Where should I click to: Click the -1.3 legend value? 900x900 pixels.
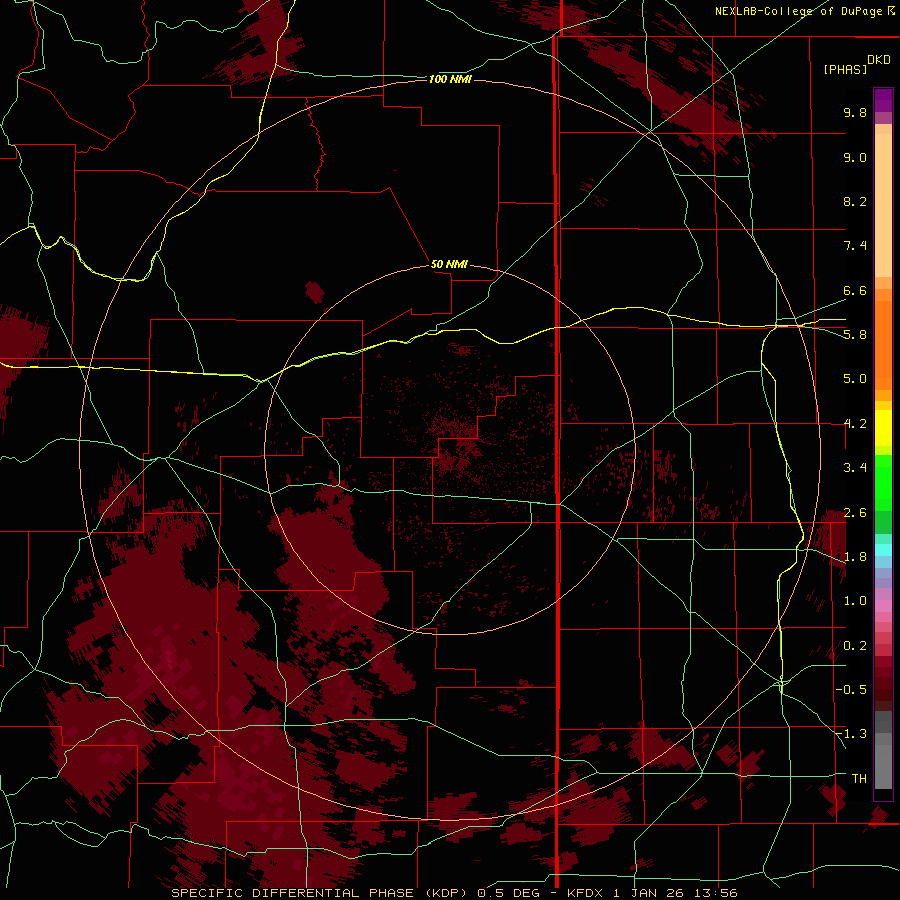pos(851,734)
